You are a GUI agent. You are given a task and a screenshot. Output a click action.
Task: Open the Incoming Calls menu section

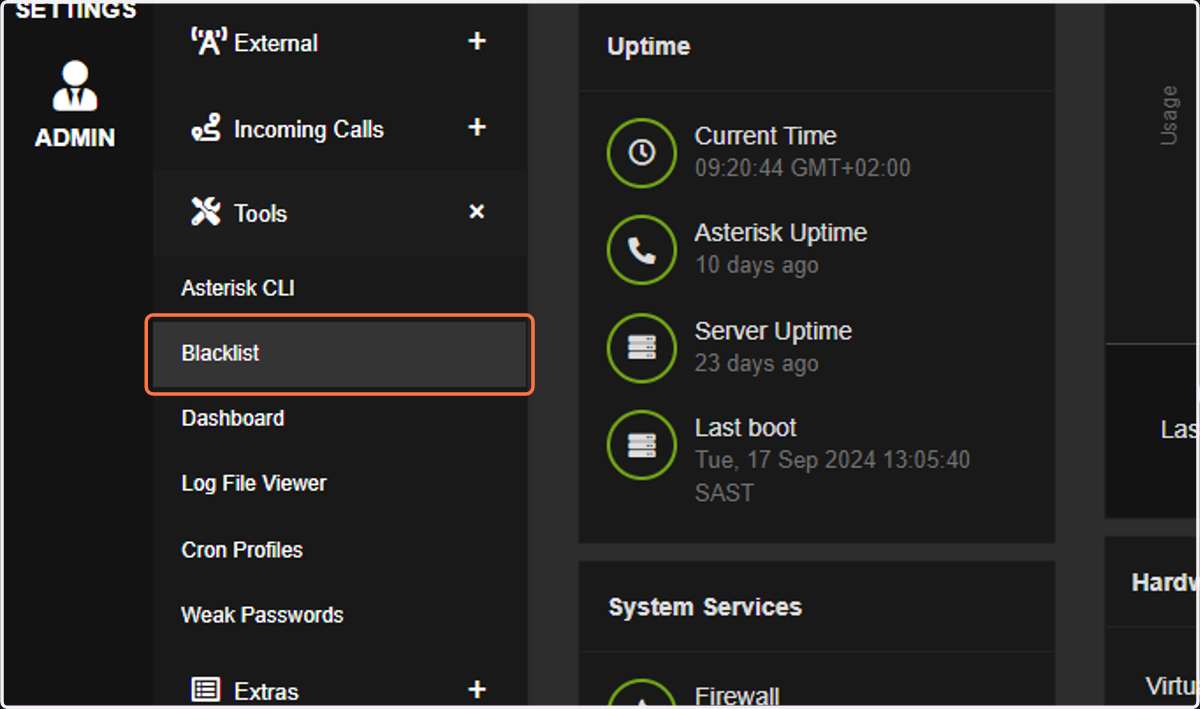pos(340,129)
